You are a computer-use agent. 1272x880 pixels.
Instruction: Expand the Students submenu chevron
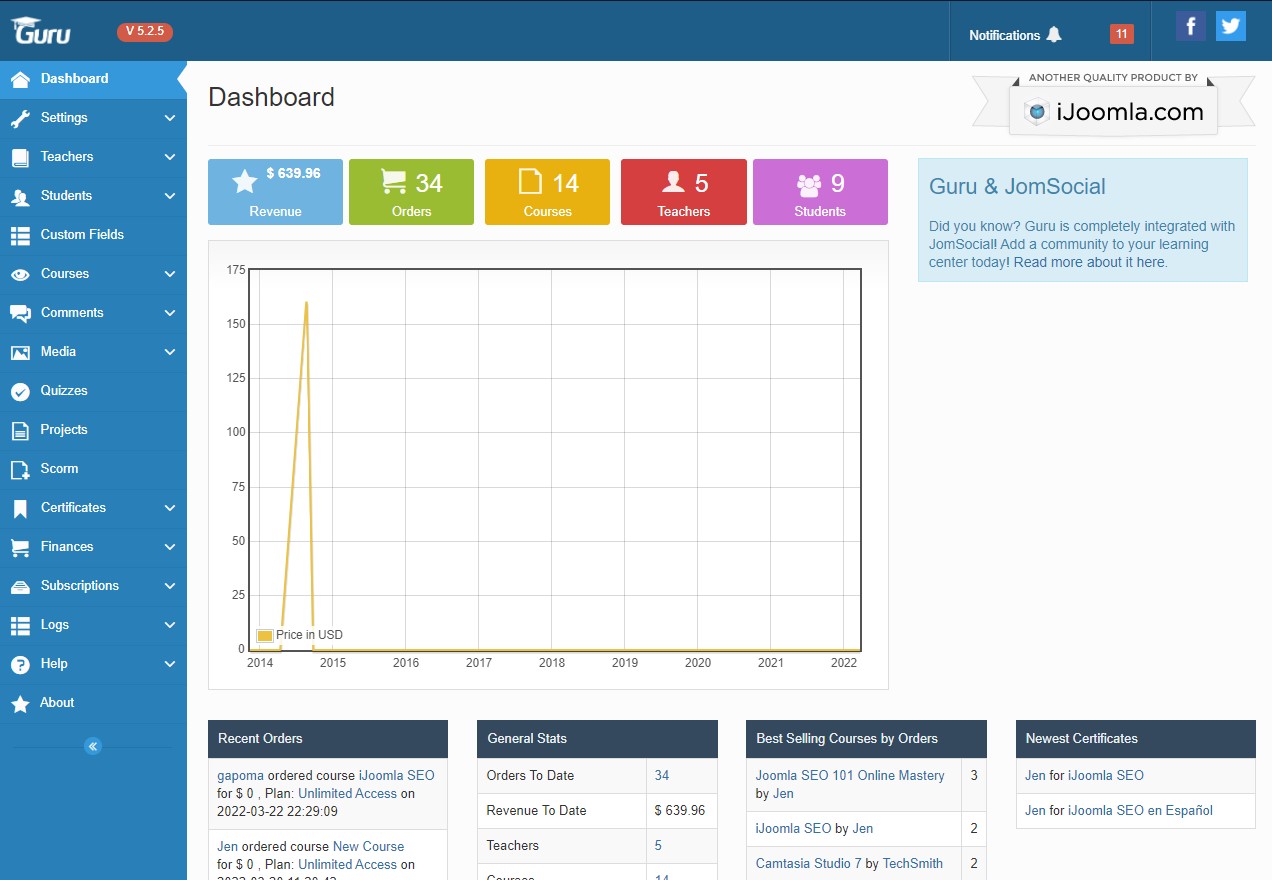click(170, 196)
